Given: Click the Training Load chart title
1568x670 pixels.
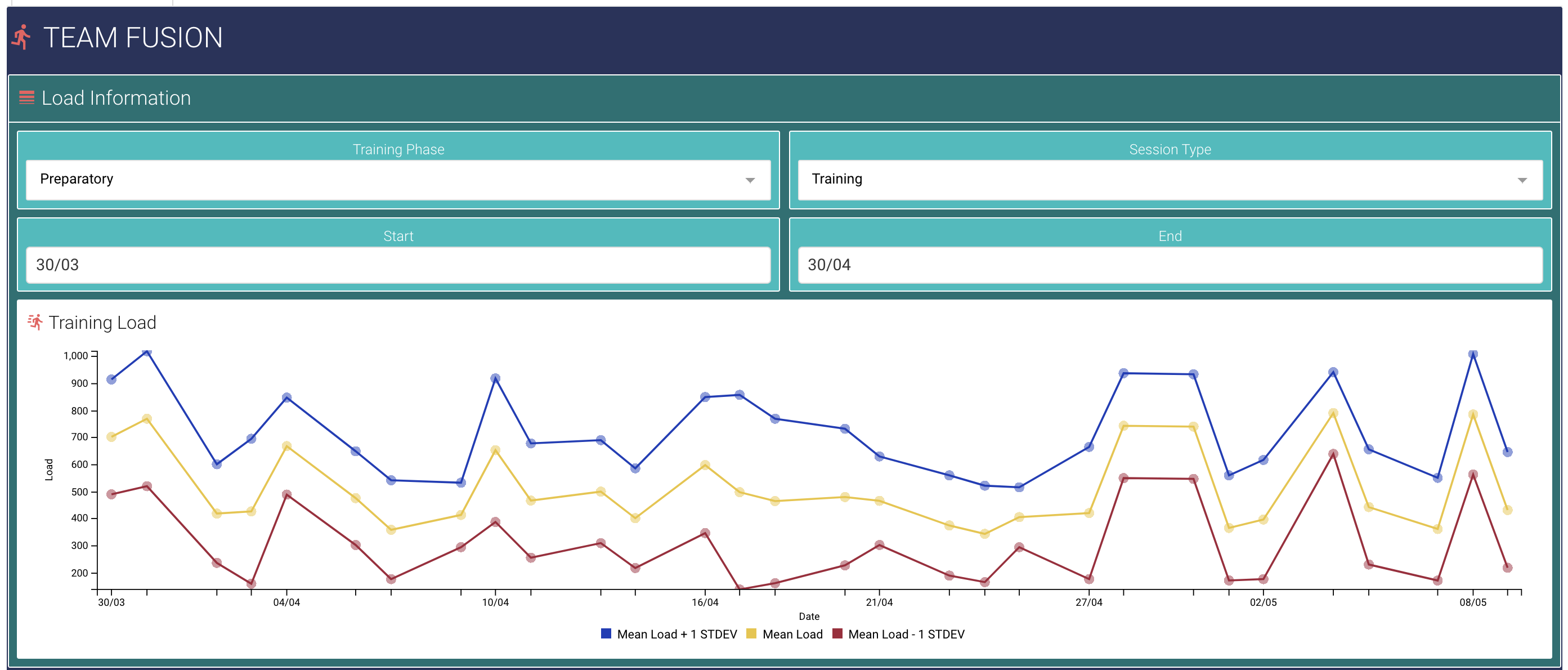Looking at the screenshot, I should pos(102,323).
